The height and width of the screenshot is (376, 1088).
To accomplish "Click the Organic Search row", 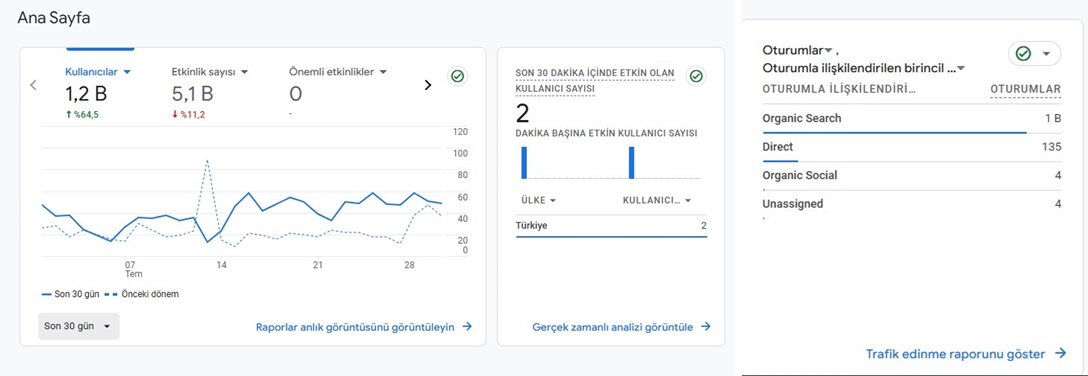I will [912, 119].
